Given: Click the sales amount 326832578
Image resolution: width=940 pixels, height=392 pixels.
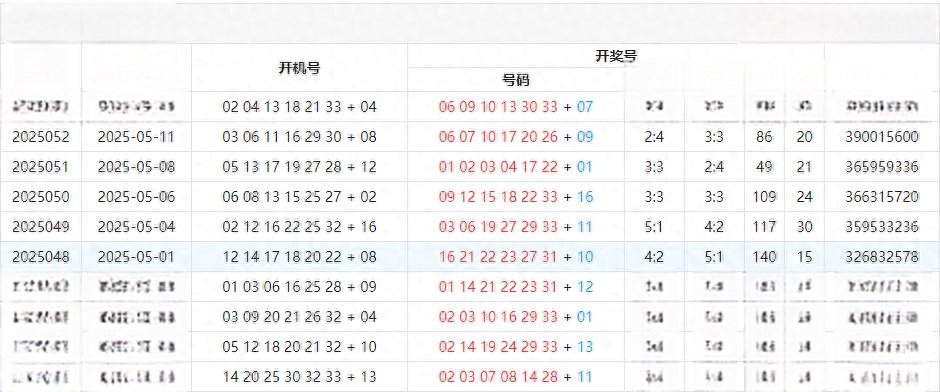Looking at the screenshot, I should pyautogui.click(x=882, y=257).
